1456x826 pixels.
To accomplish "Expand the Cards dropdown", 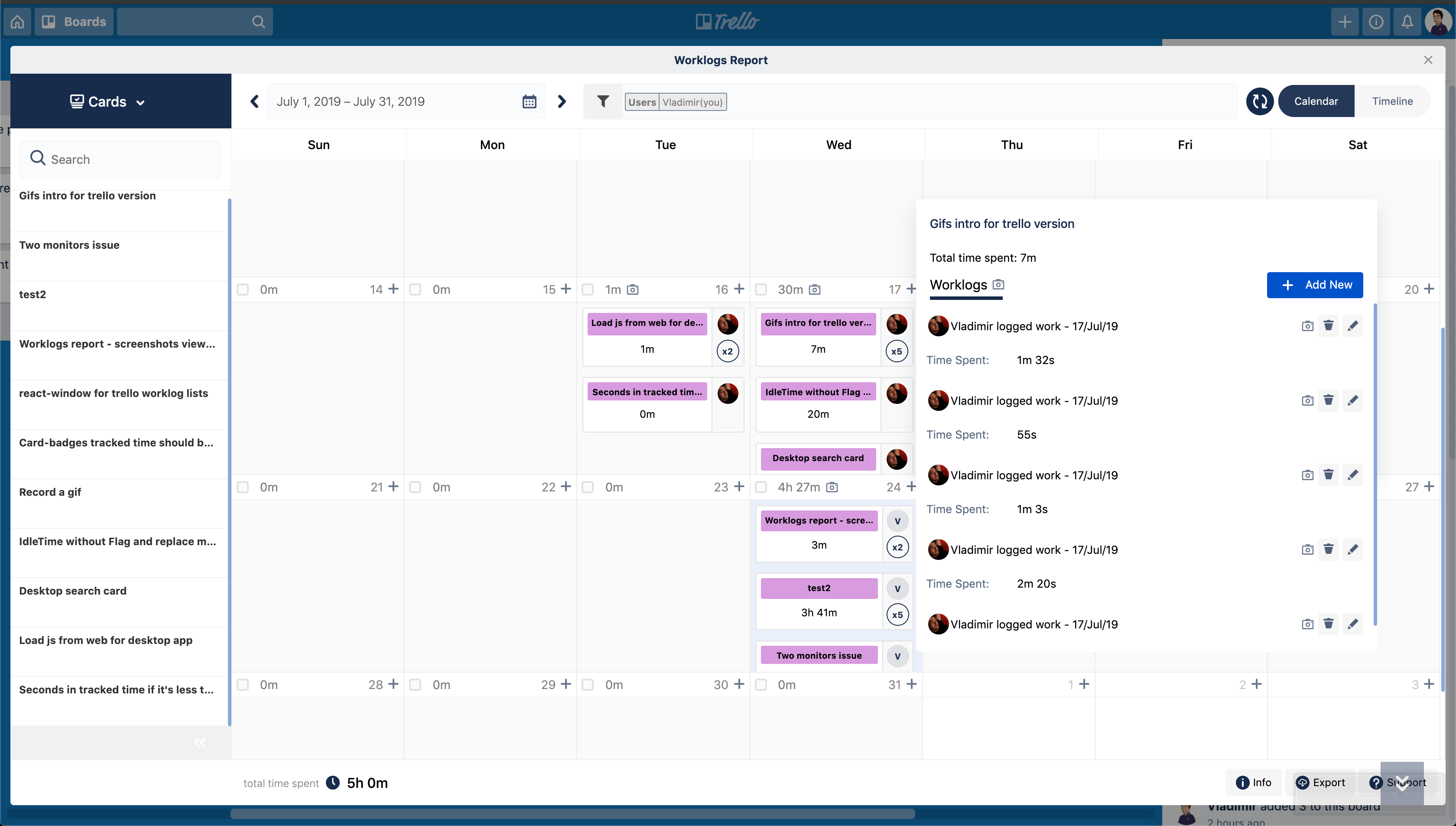I will [108, 102].
